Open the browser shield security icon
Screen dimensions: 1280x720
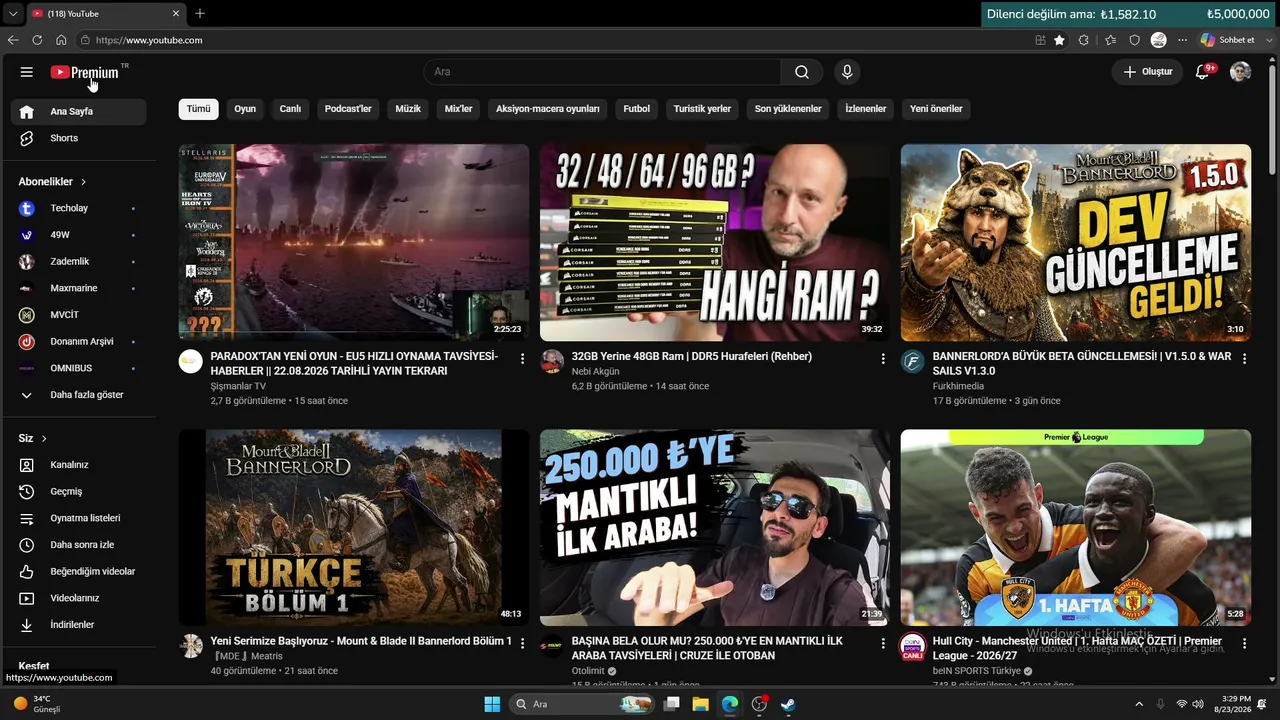1134,40
